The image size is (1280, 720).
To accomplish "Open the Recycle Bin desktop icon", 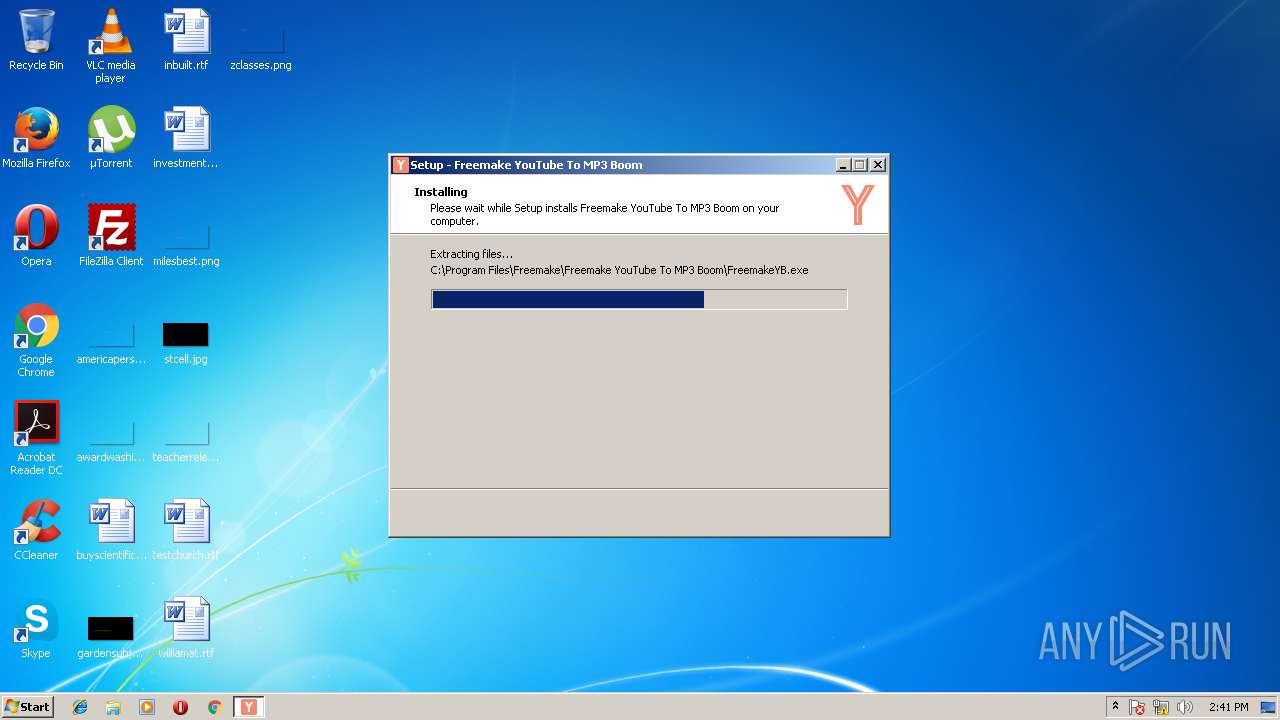I will 36,40.
